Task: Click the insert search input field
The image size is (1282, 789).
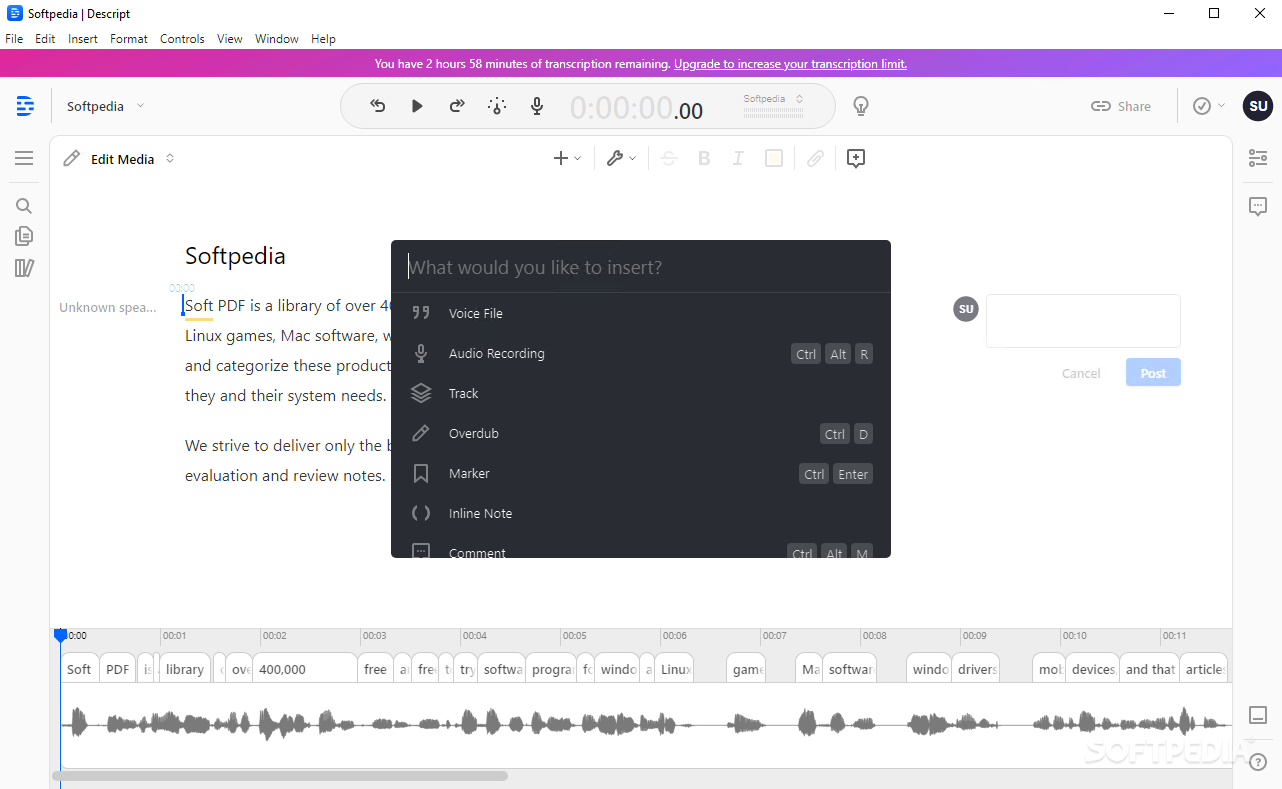Action: (x=641, y=267)
